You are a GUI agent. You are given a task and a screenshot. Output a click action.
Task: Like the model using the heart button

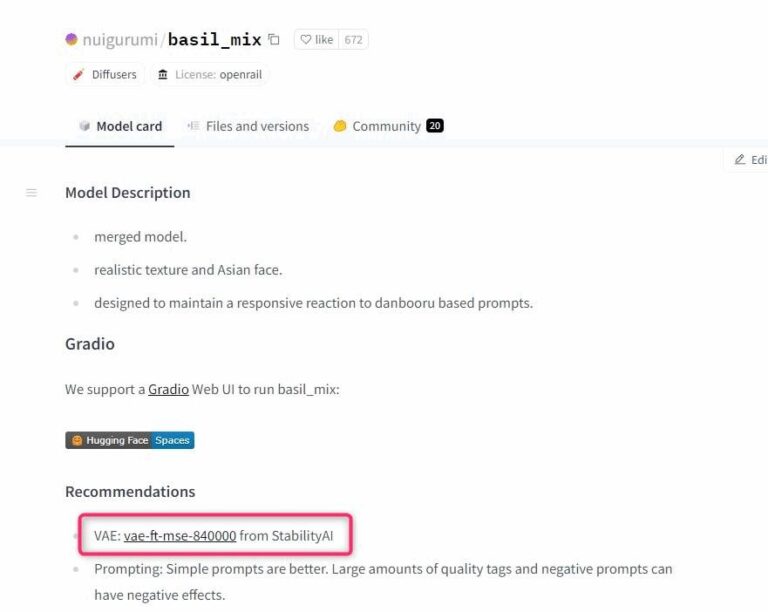point(317,40)
